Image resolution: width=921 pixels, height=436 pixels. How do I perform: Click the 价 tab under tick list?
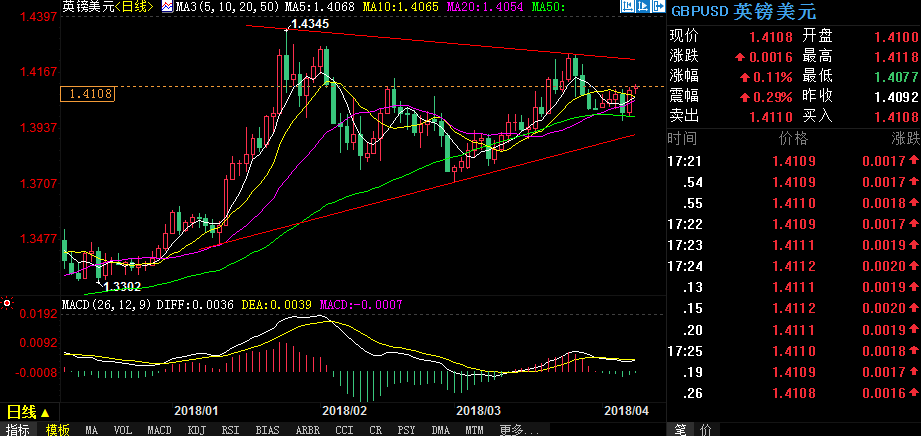[x=704, y=429]
